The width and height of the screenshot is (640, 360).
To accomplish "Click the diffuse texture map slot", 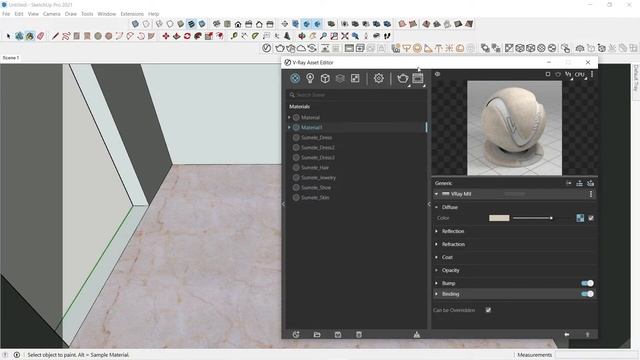I will pos(580,218).
